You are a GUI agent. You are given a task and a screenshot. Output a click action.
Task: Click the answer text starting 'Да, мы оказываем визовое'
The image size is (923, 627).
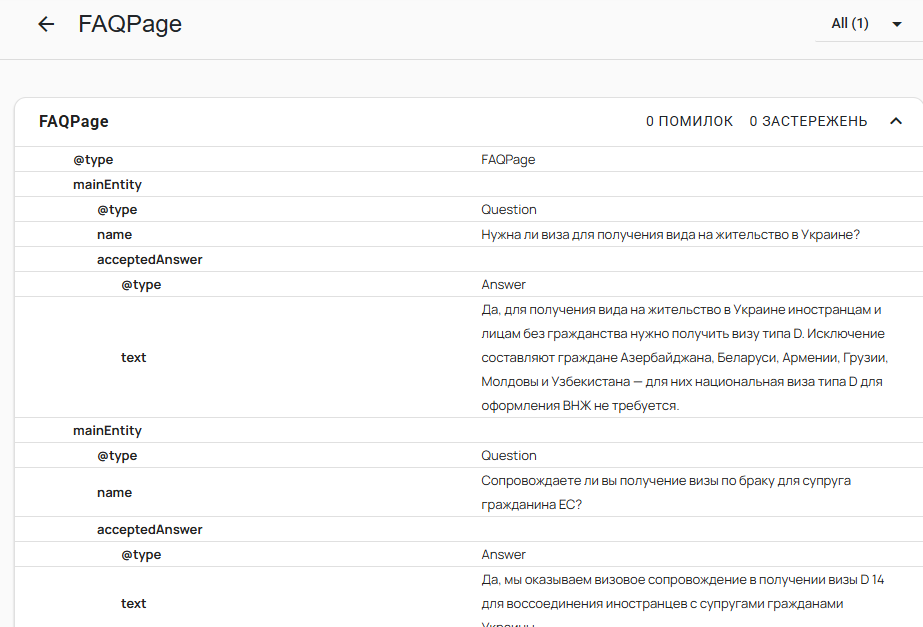click(x=683, y=601)
